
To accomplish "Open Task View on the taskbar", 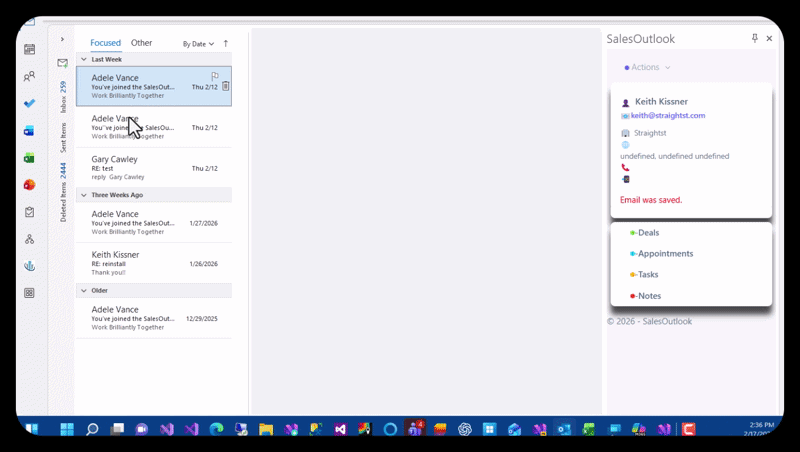I will [x=117, y=429].
